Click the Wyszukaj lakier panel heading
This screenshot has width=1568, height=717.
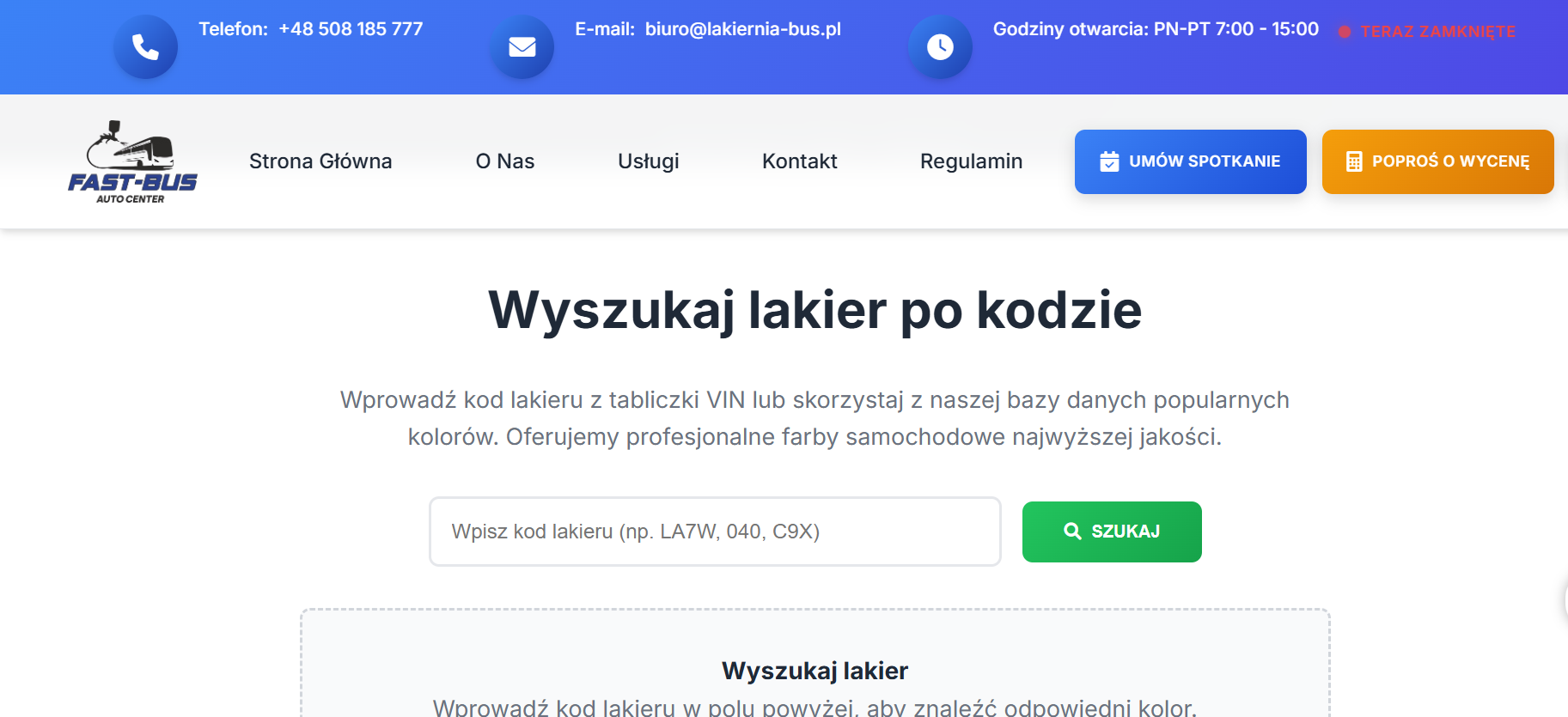pyautogui.click(x=815, y=671)
